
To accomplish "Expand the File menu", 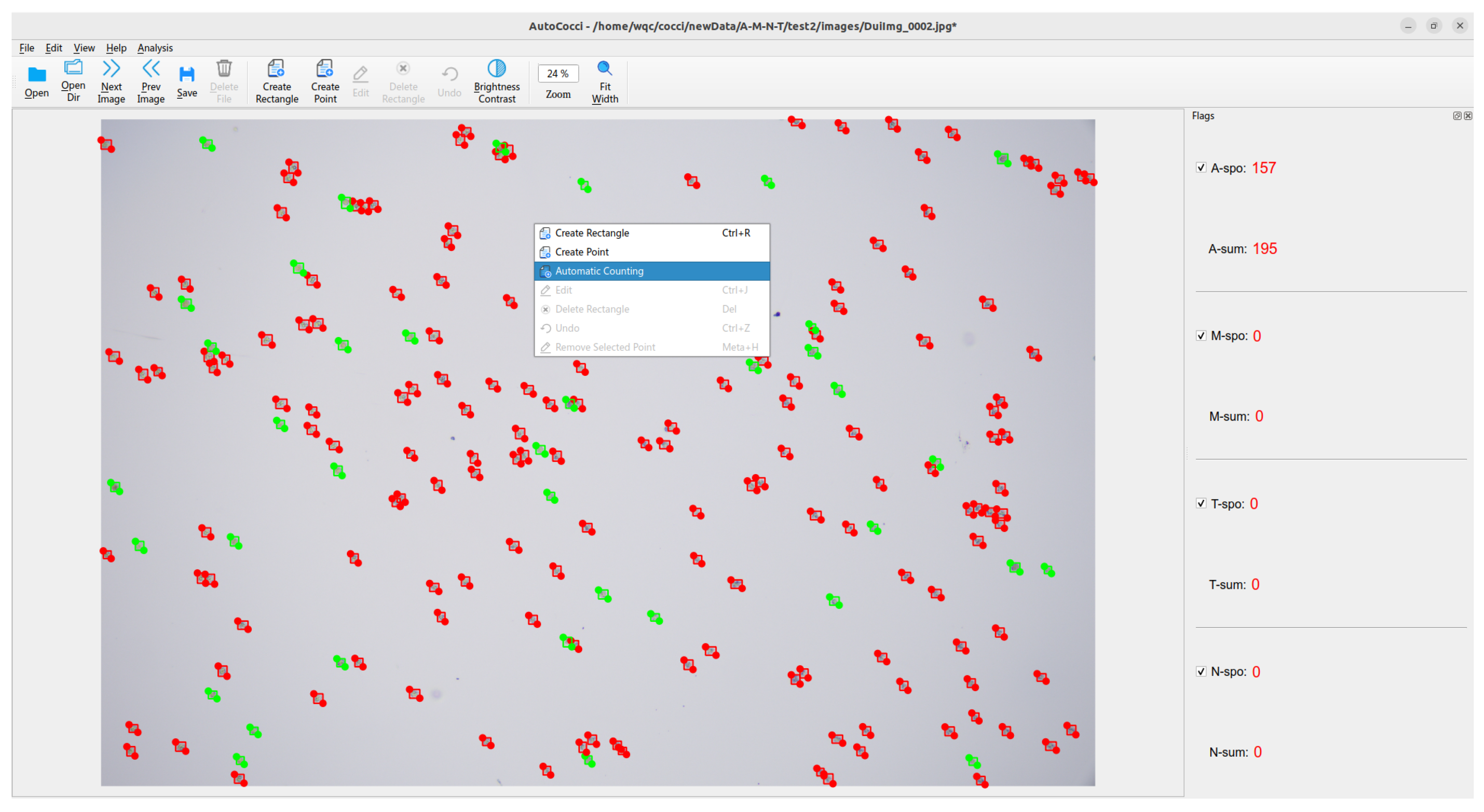I will coord(26,48).
